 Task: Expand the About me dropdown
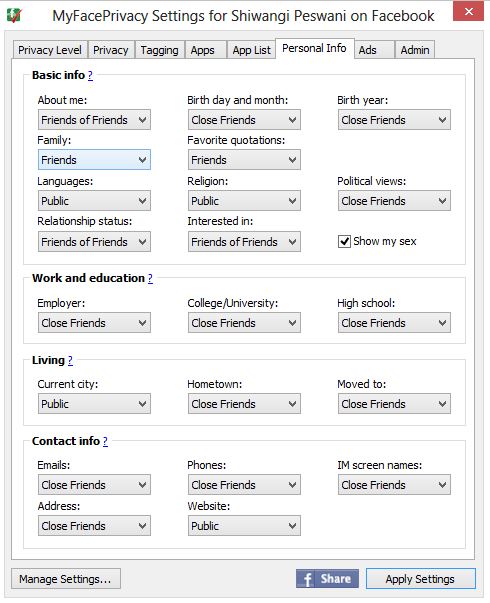(x=94, y=120)
